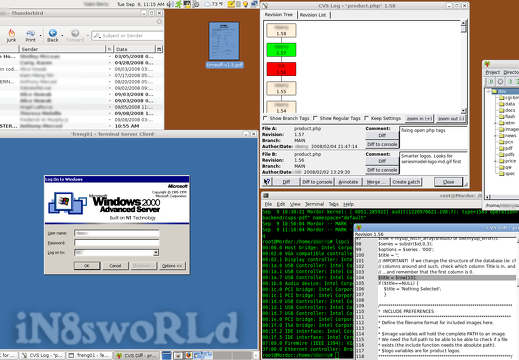Click the Back arrow icon in Thunderbird
Viewport: 519px width, 360px height.
pyautogui.click(x=53, y=33)
